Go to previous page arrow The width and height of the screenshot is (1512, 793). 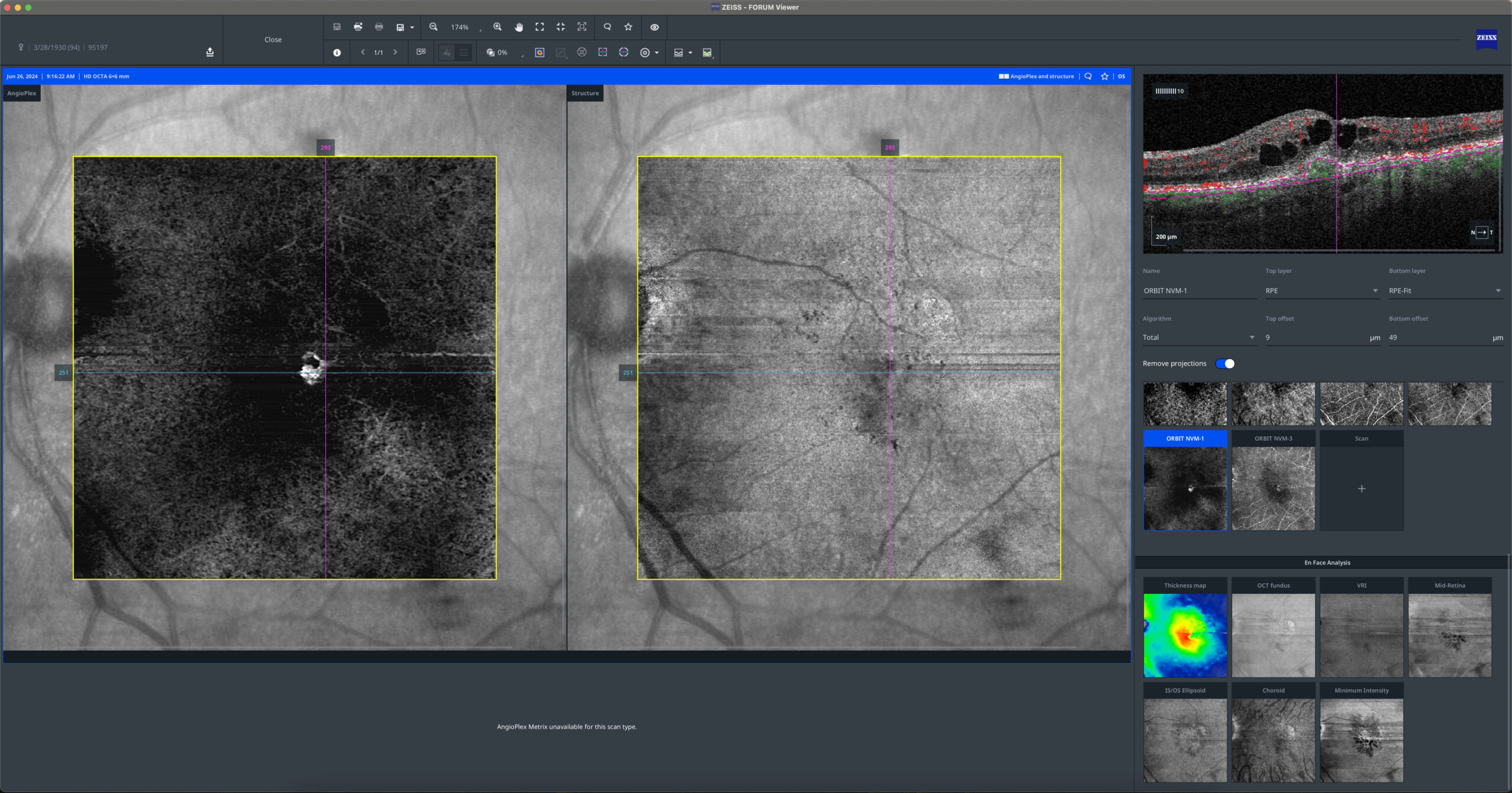(x=363, y=53)
